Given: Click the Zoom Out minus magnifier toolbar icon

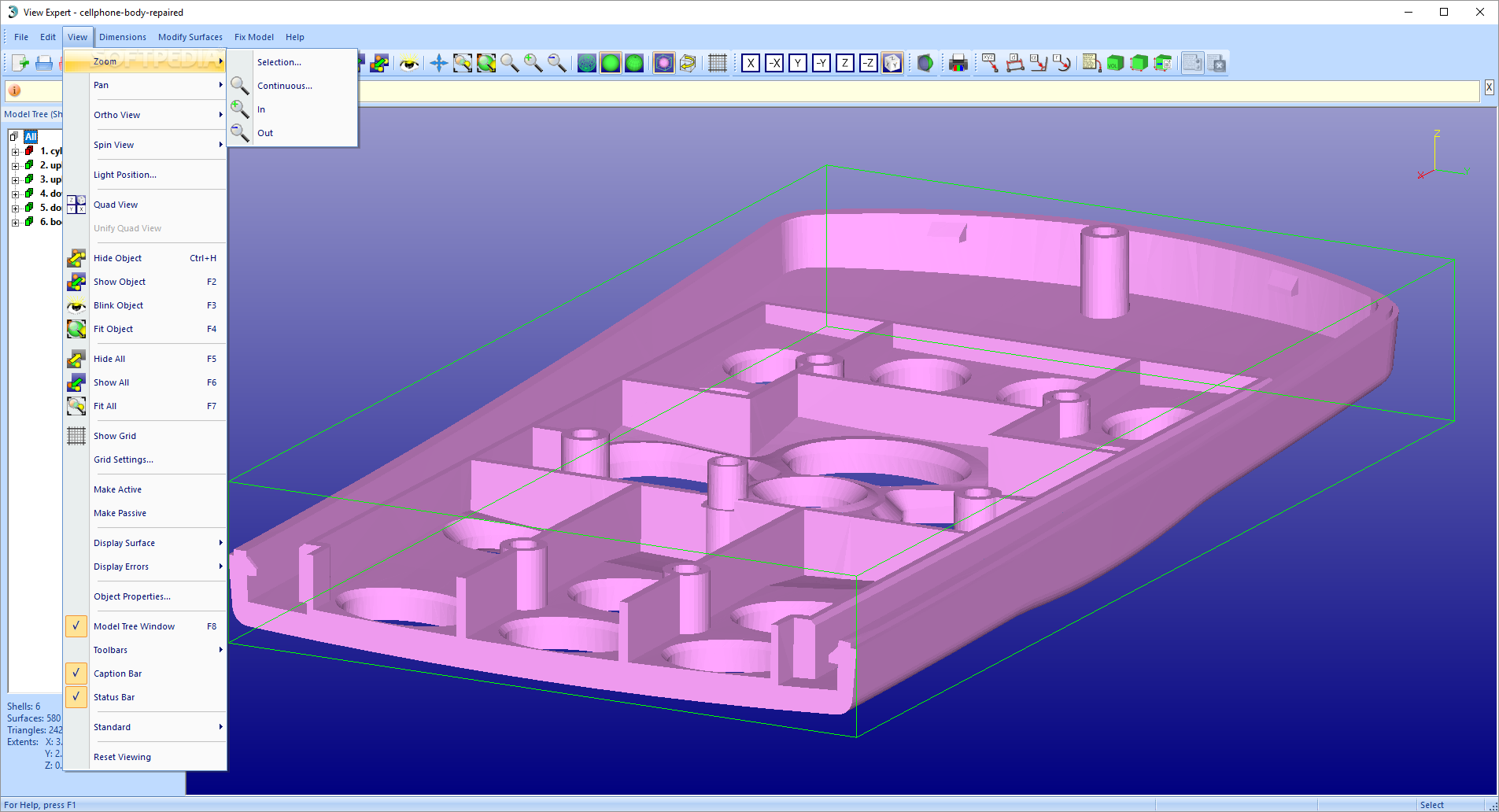Looking at the screenshot, I should pyautogui.click(x=557, y=63).
